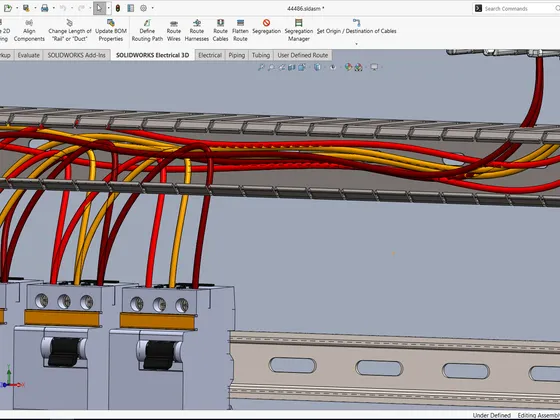The height and width of the screenshot is (420, 560).
Task: Switch to the Electrical tab
Action: [210, 55]
